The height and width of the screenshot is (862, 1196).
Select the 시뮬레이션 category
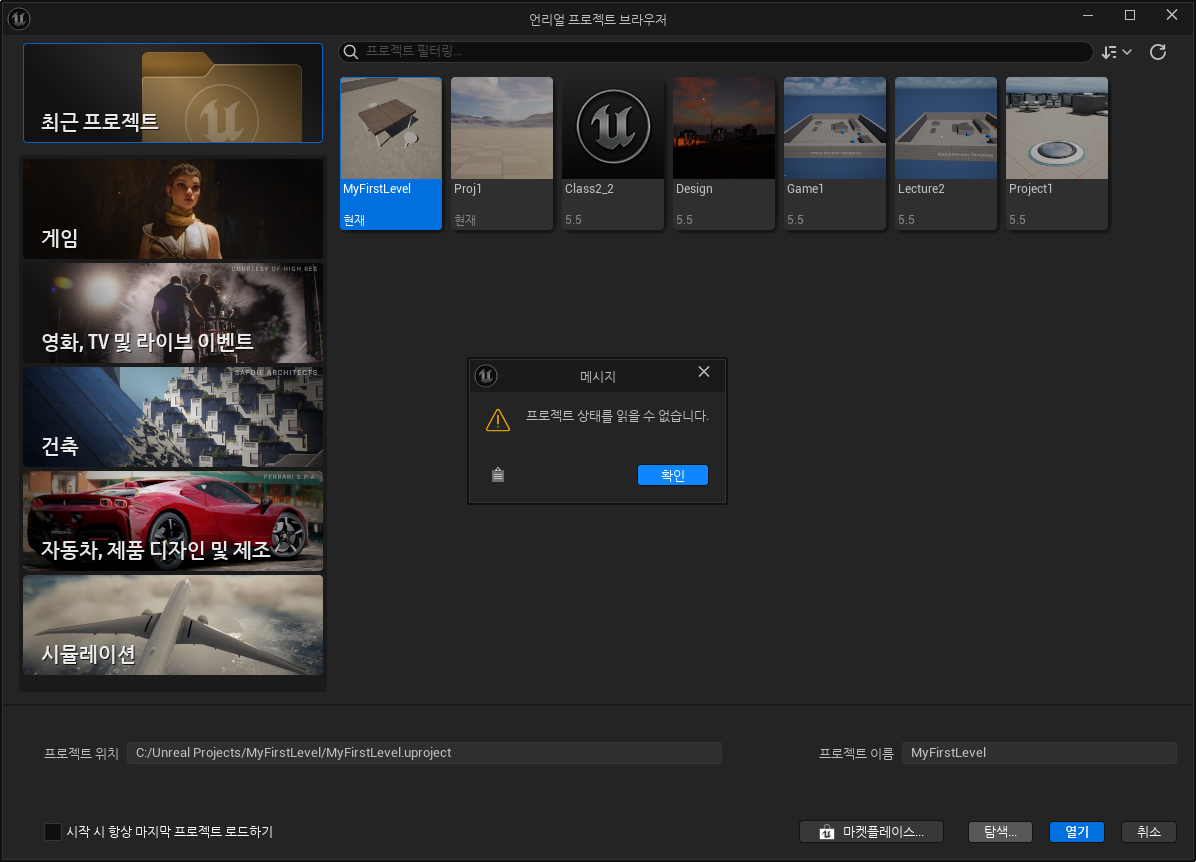point(173,625)
